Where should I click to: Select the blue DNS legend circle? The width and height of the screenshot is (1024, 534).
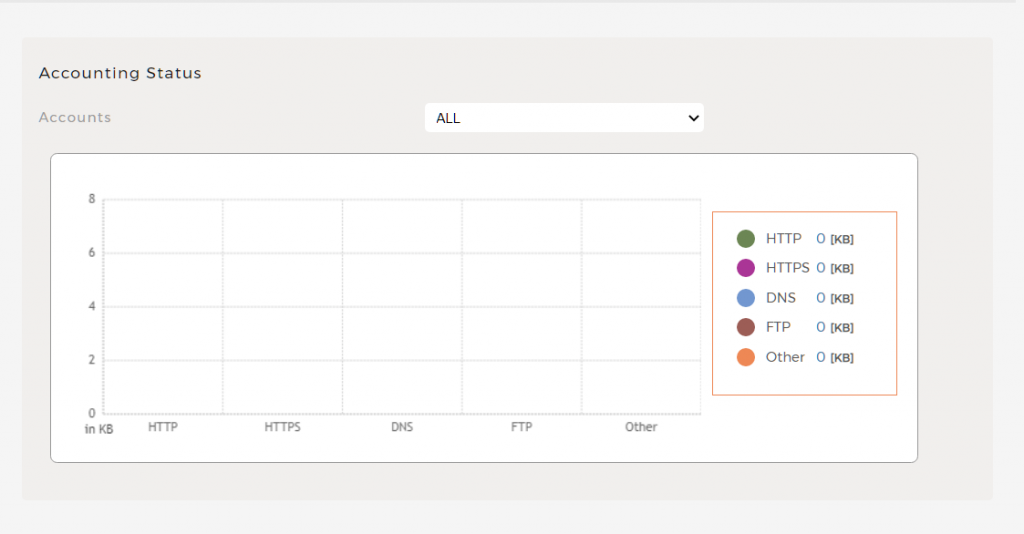coord(745,298)
